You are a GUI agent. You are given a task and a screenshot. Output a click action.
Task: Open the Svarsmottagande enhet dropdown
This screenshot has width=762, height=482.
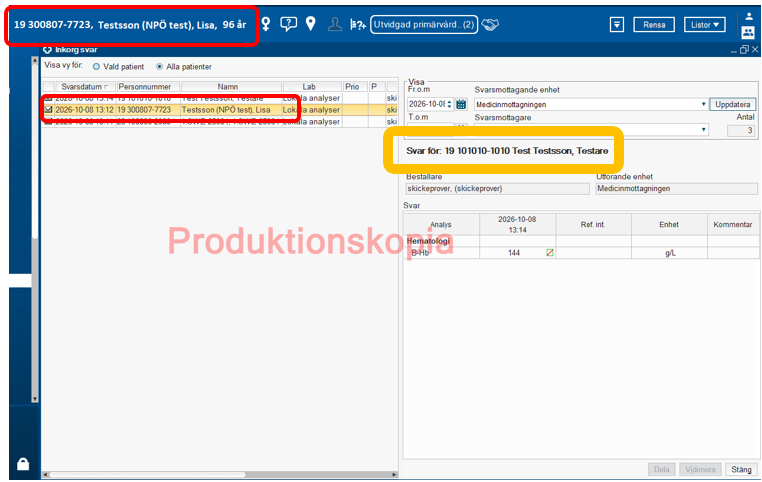(703, 104)
